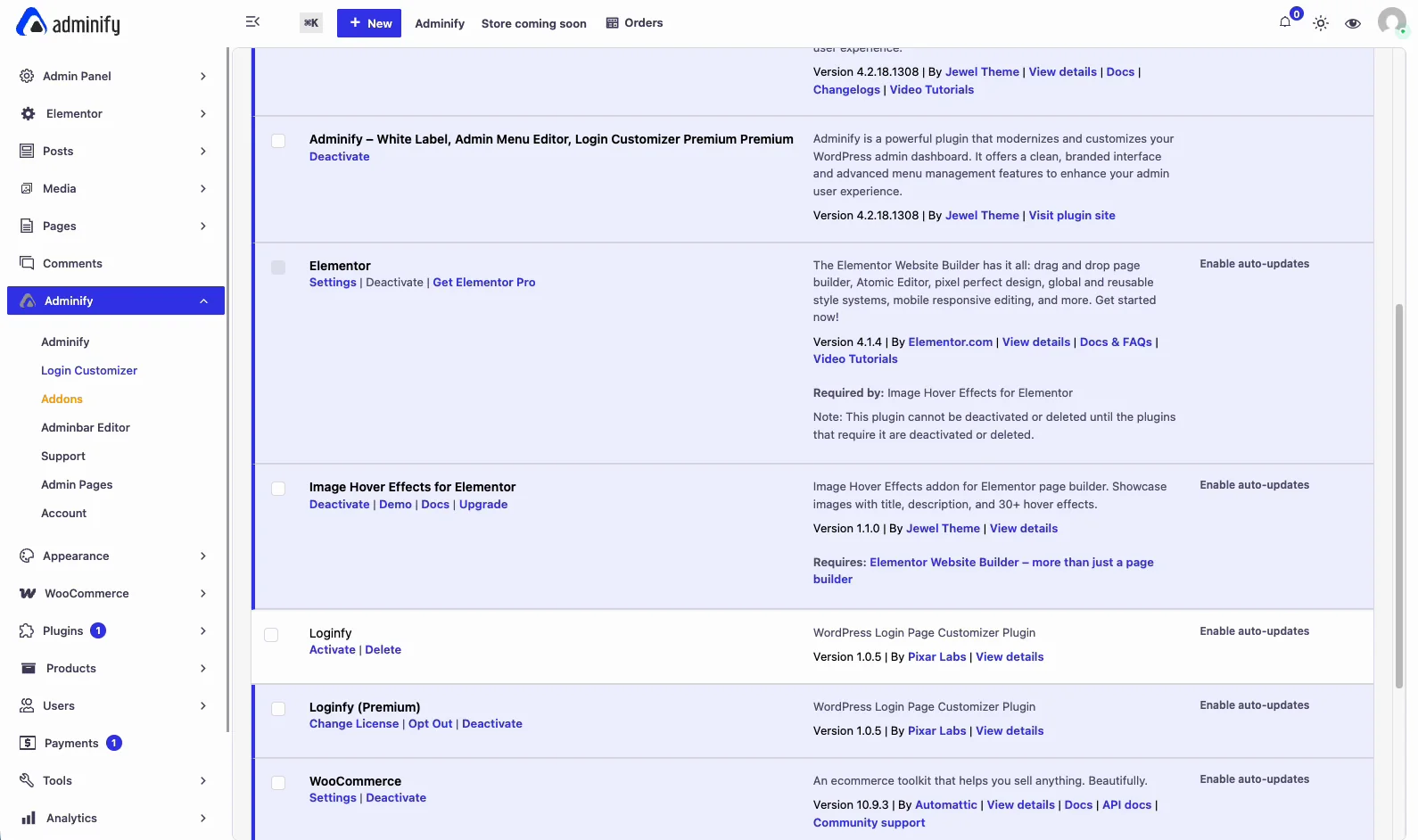The width and height of the screenshot is (1418, 840).
Task: Click the Adminify menu icon in sidebar
Action: point(28,301)
